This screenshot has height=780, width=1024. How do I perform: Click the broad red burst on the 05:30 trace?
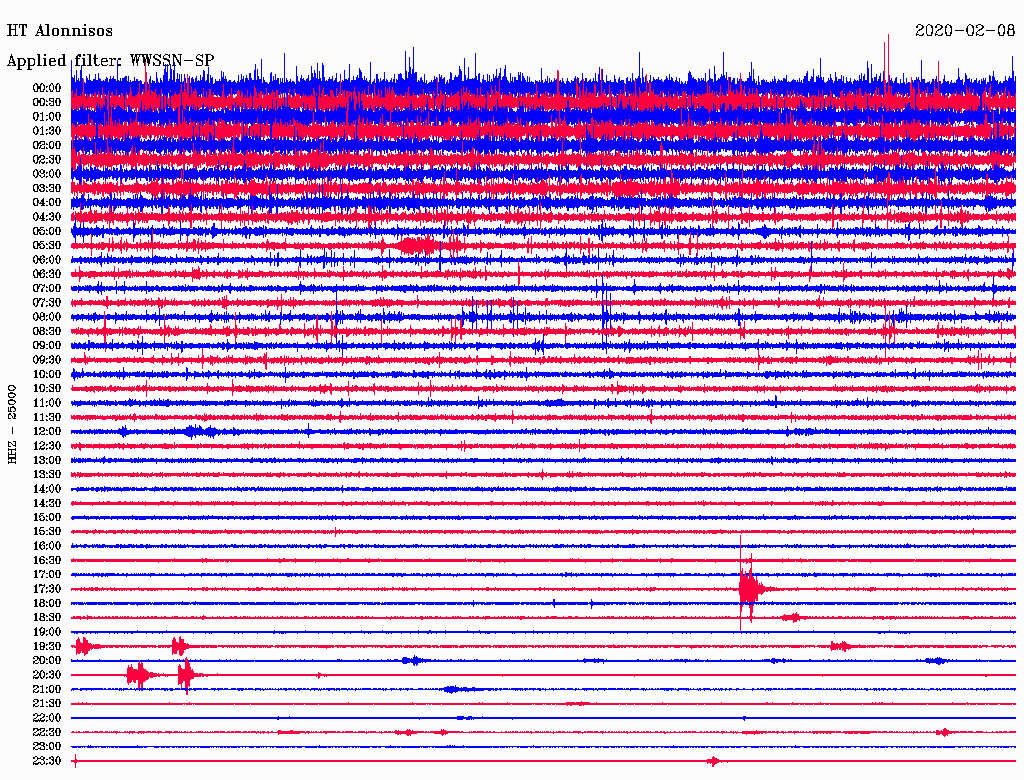point(418,246)
